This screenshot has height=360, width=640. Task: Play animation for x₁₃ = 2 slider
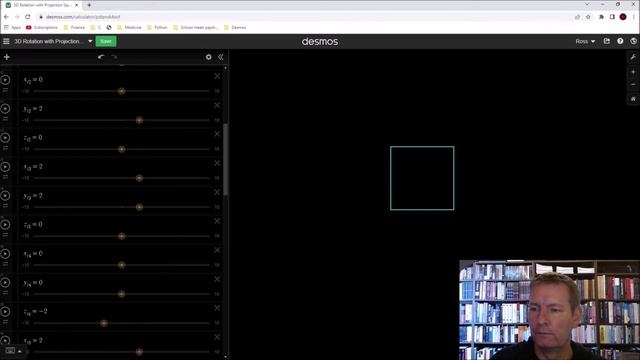coord(5,167)
